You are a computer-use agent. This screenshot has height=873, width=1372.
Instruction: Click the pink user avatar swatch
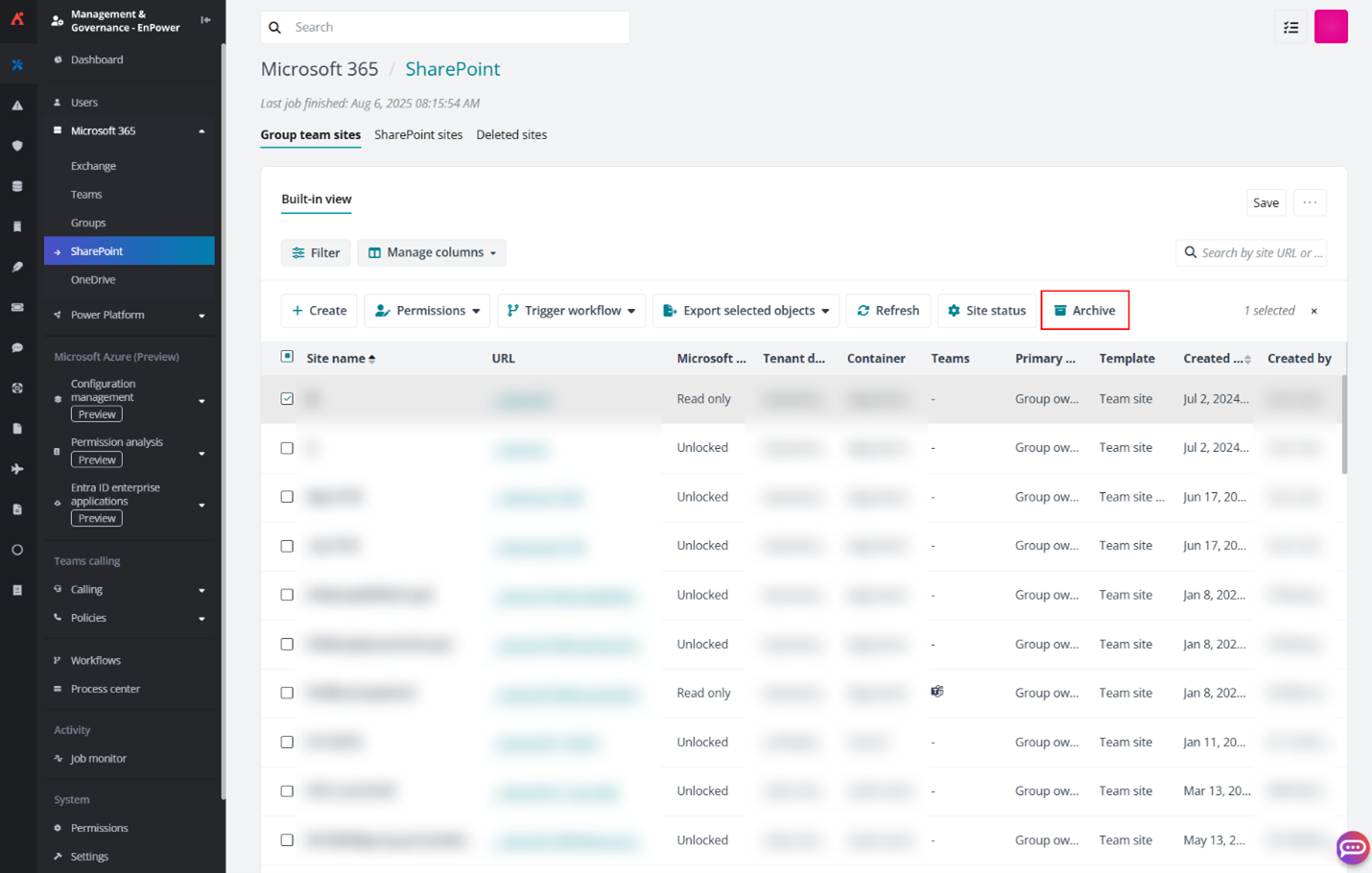[x=1330, y=27]
